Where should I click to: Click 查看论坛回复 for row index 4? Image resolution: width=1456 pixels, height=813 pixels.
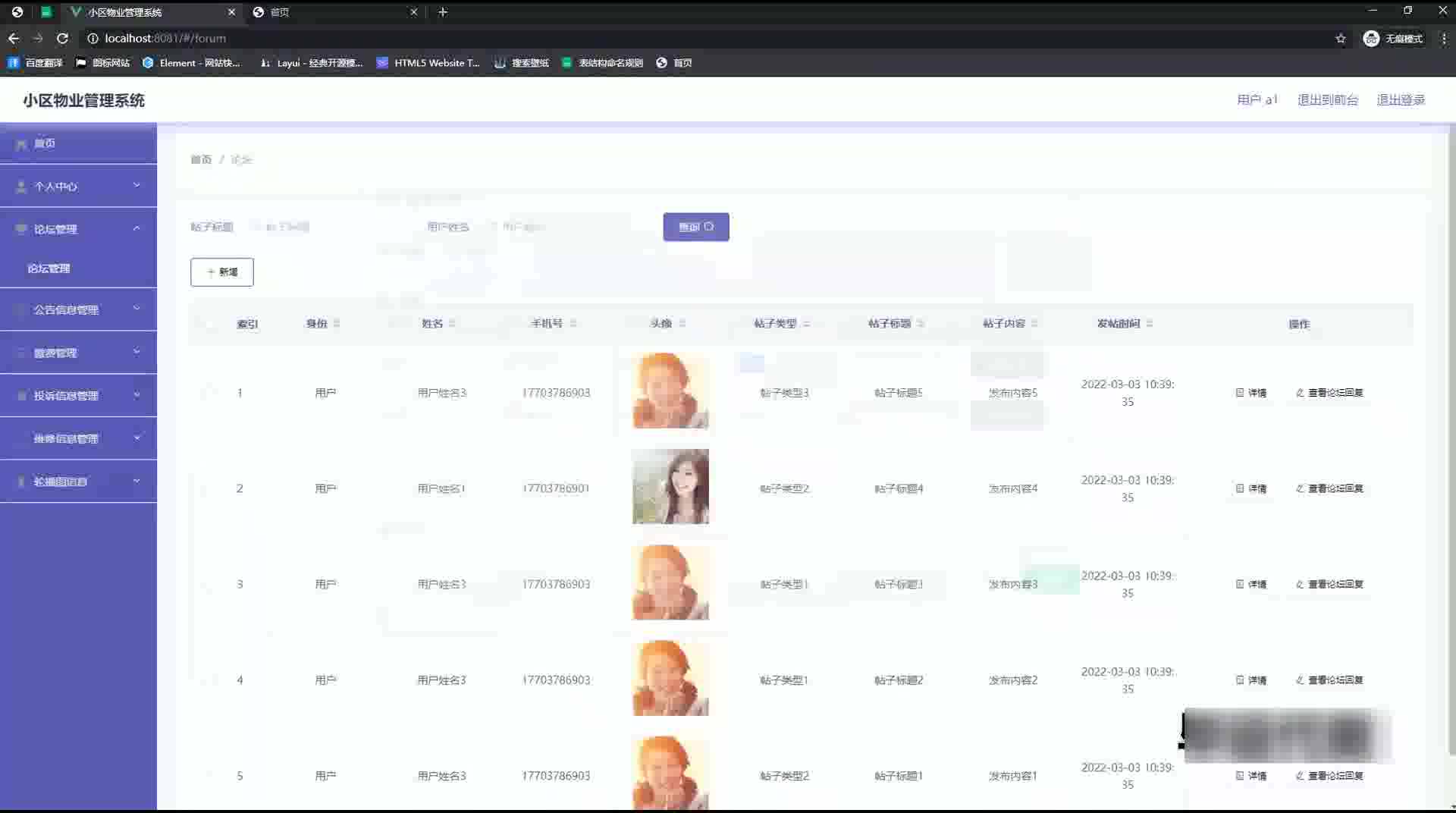point(1329,680)
